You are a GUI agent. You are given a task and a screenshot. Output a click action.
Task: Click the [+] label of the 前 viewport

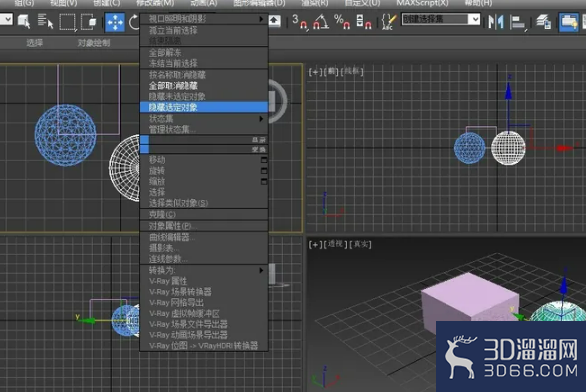click(315, 71)
